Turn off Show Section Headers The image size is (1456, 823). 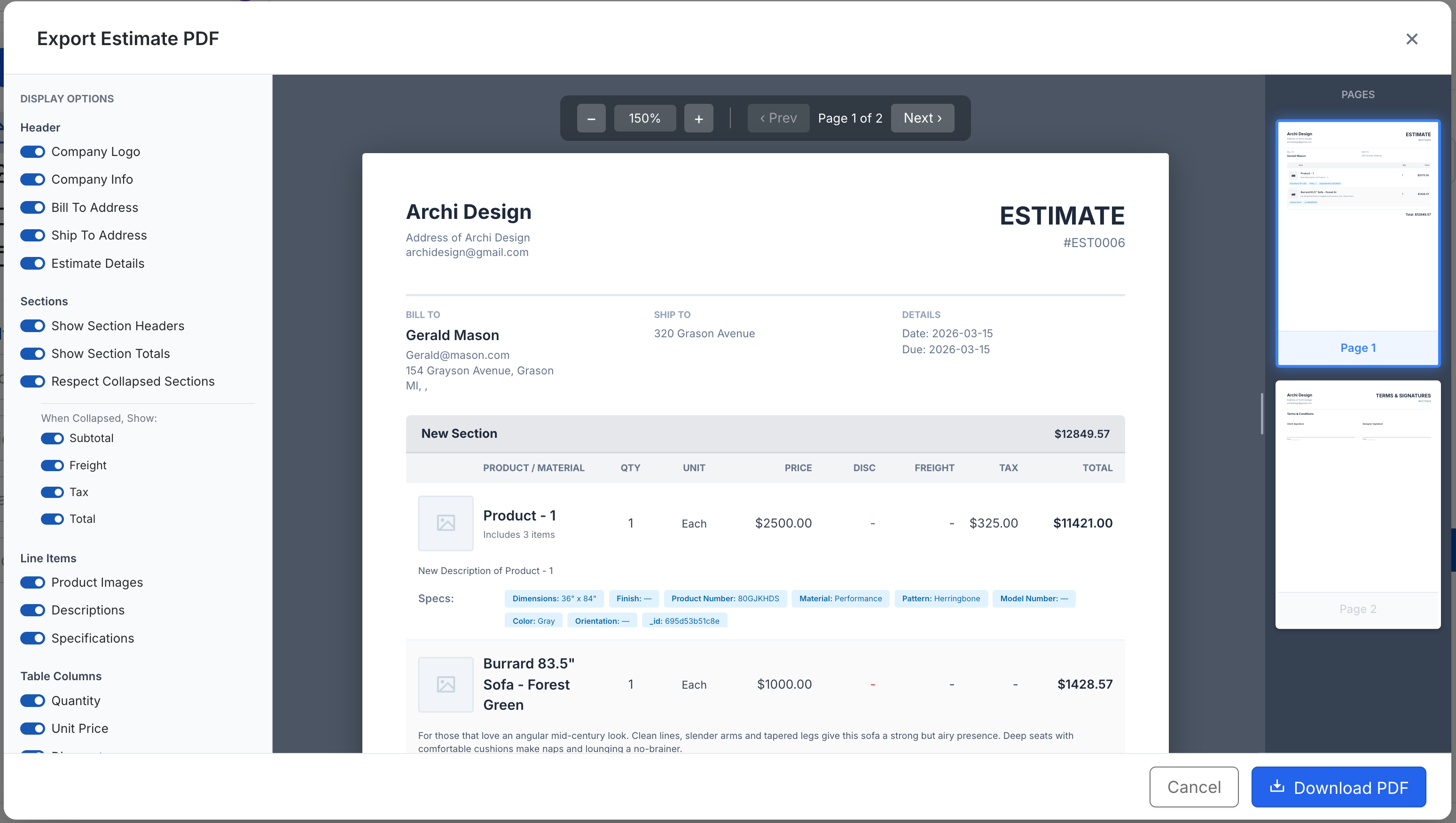tap(33, 326)
